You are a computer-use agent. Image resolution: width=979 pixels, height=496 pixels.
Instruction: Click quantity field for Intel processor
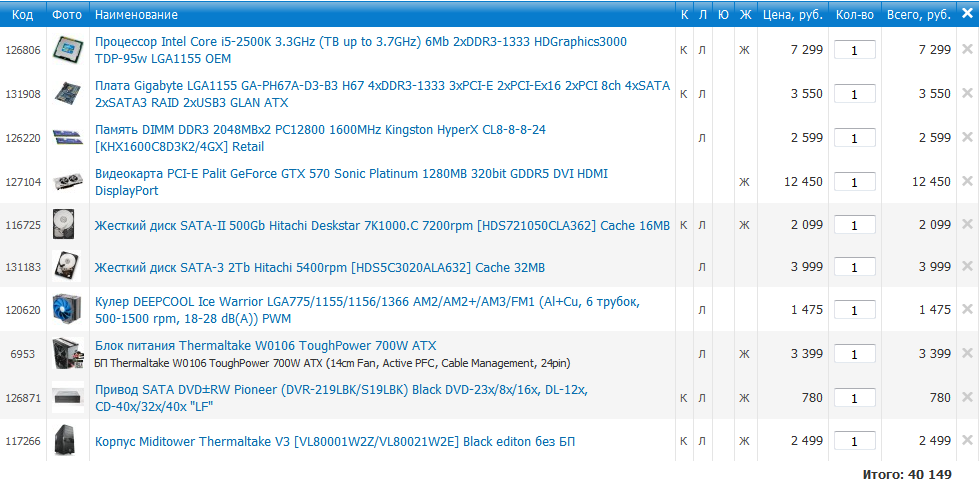(x=855, y=50)
